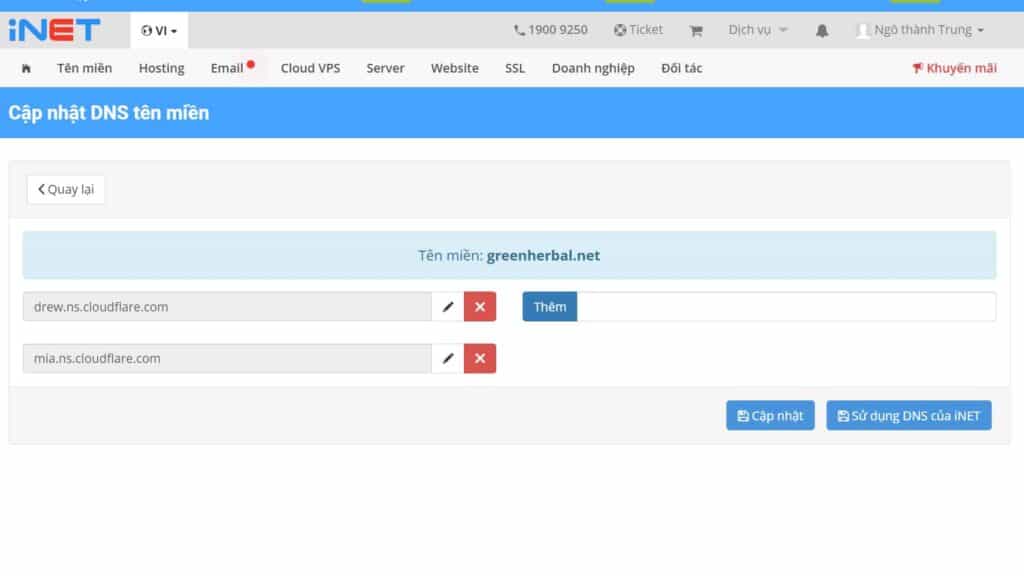Screen dimensions: 1024x576
Task: Open Ngô thành Trung account menu
Action: (x=920, y=30)
